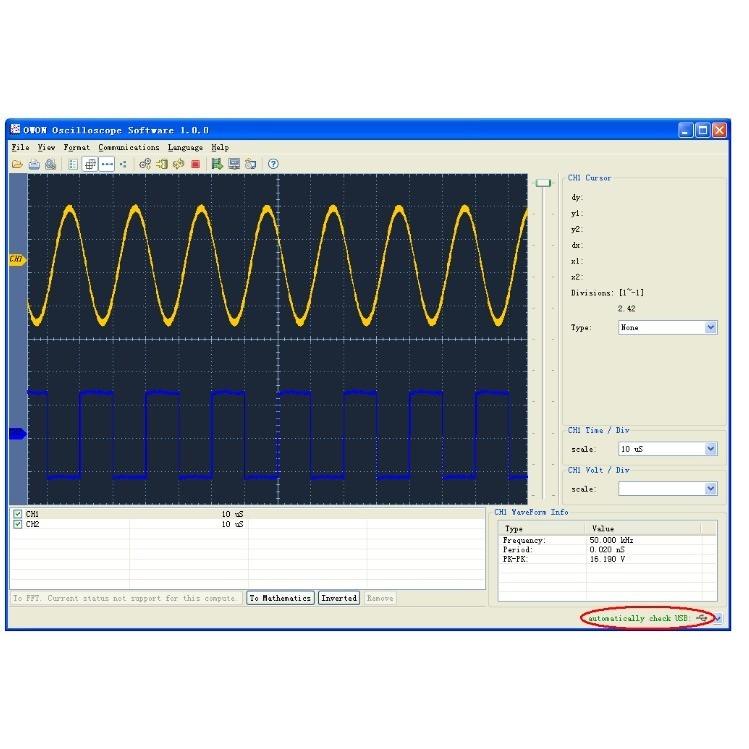This screenshot has width=749, height=749.
Task: Click the vertical slider handle beside waveform
Action: [x=543, y=183]
